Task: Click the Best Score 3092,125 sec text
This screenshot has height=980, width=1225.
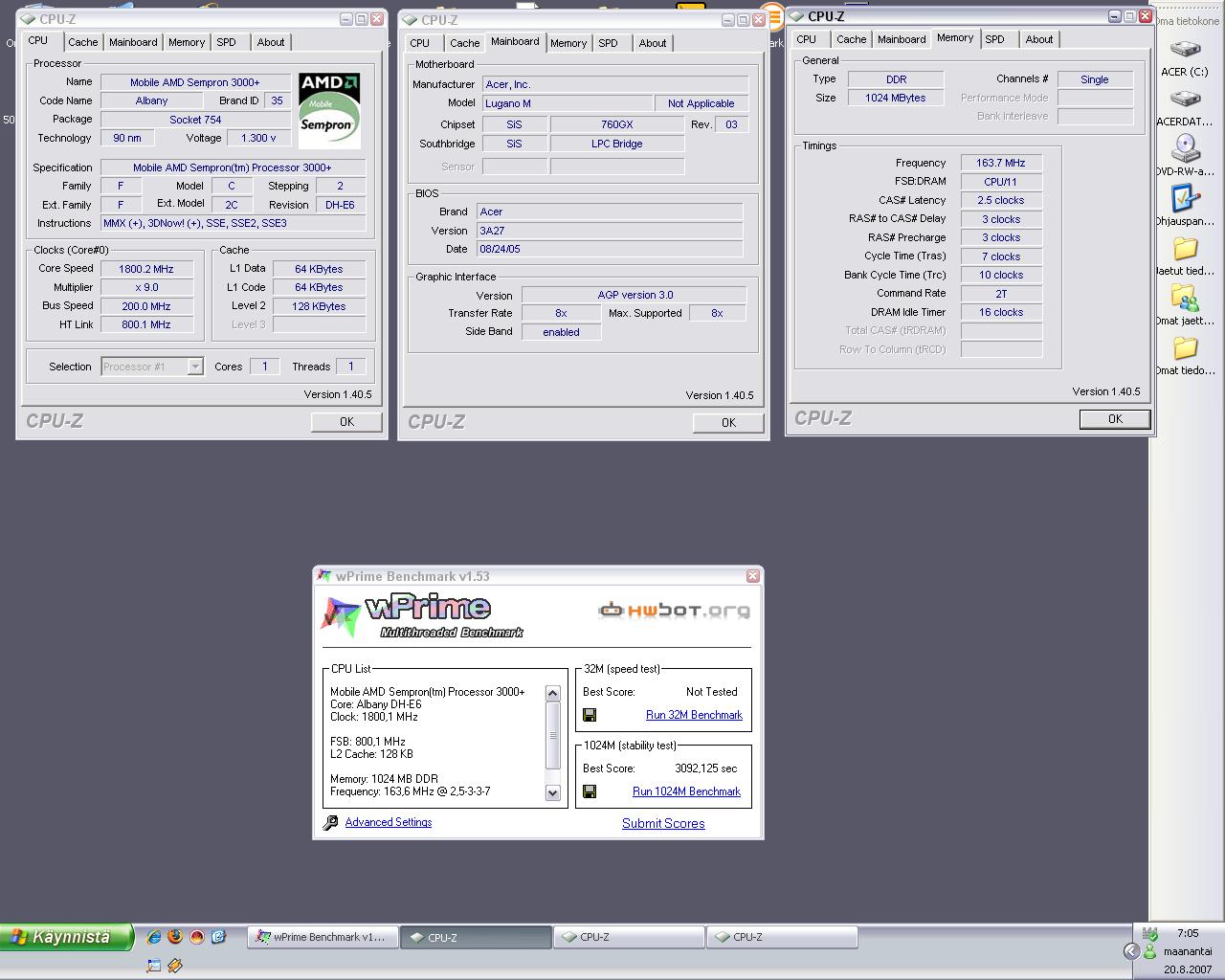Action: pyautogui.click(x=706, y=768)
